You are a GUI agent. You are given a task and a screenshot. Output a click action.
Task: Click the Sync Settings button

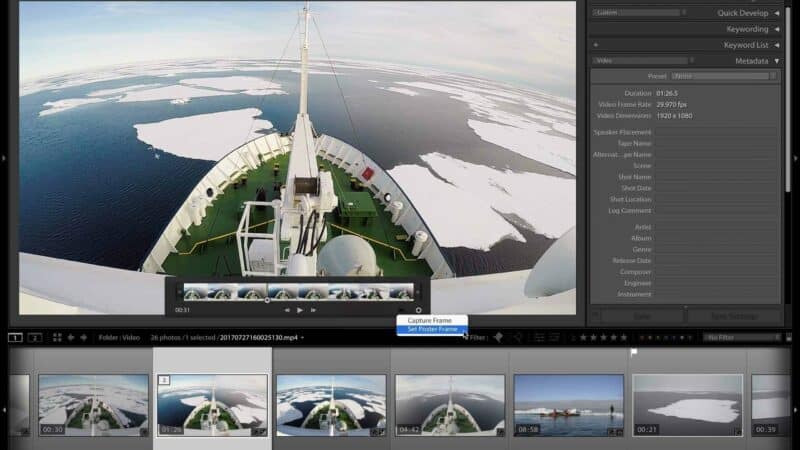(734, 316)
